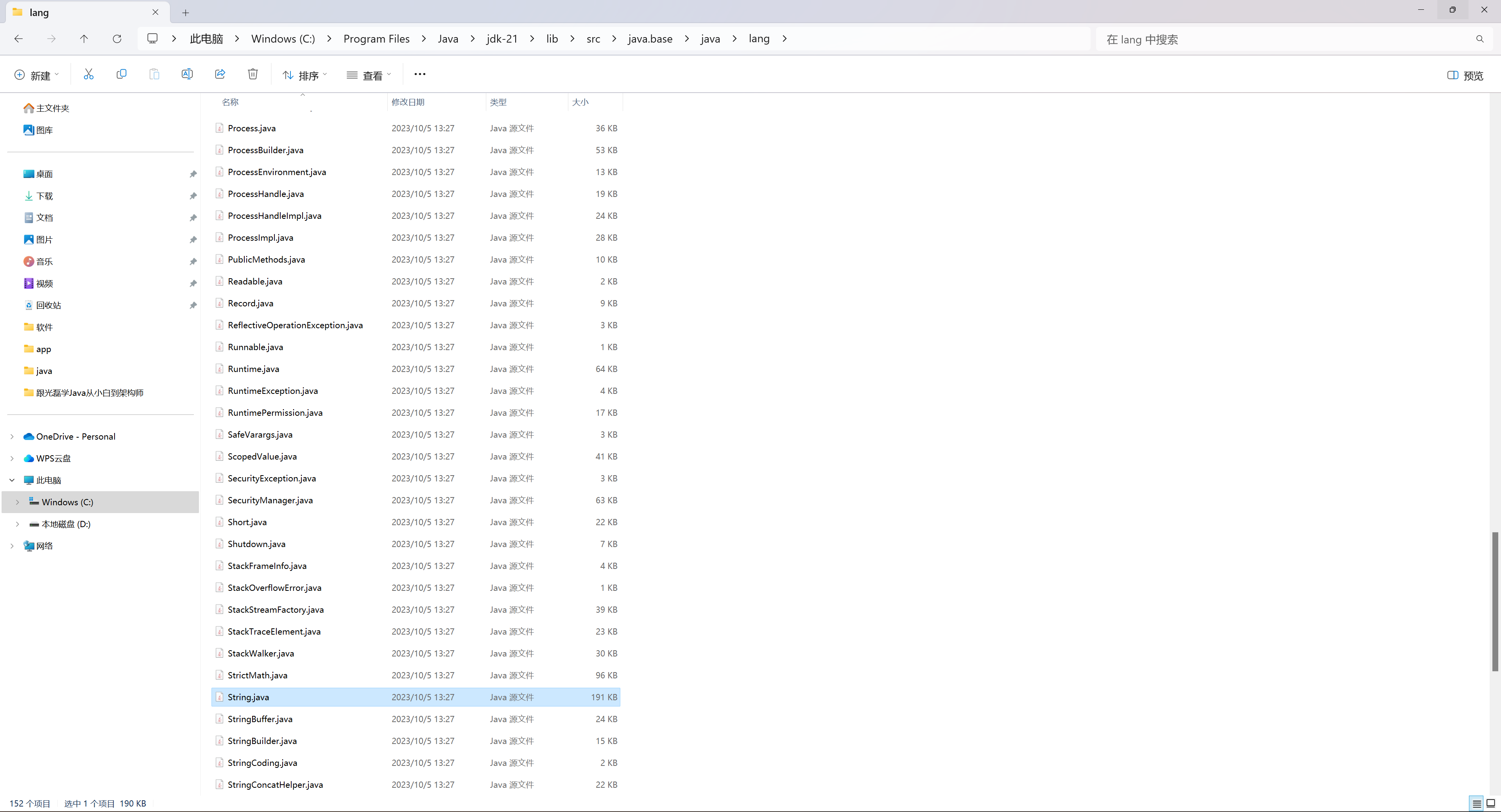
Task: Click the Delete trash icon
Action: pos(253,75)
